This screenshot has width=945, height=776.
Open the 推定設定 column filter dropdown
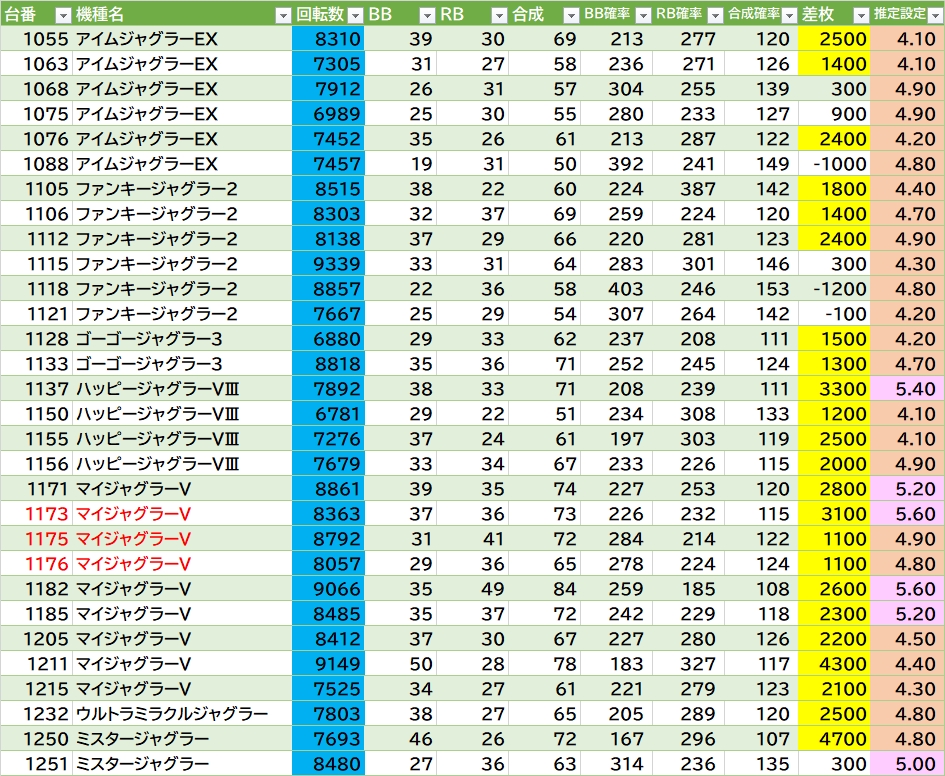pos(935,16)
